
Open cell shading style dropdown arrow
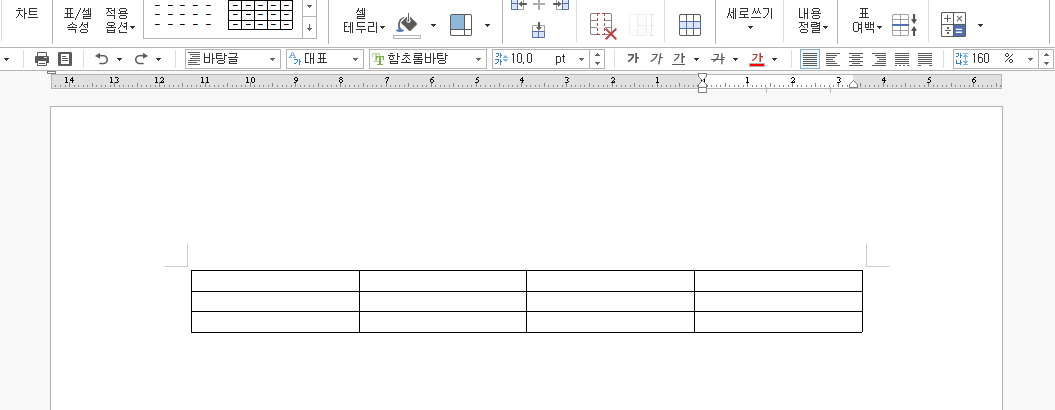pyautogui.click(x=487, y=26)
